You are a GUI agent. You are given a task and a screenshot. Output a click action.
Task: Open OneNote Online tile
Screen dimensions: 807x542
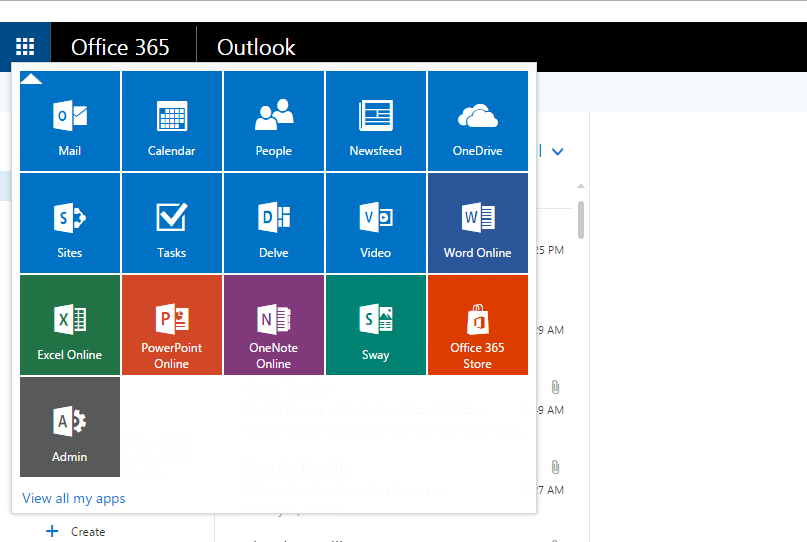click(273, 326)
